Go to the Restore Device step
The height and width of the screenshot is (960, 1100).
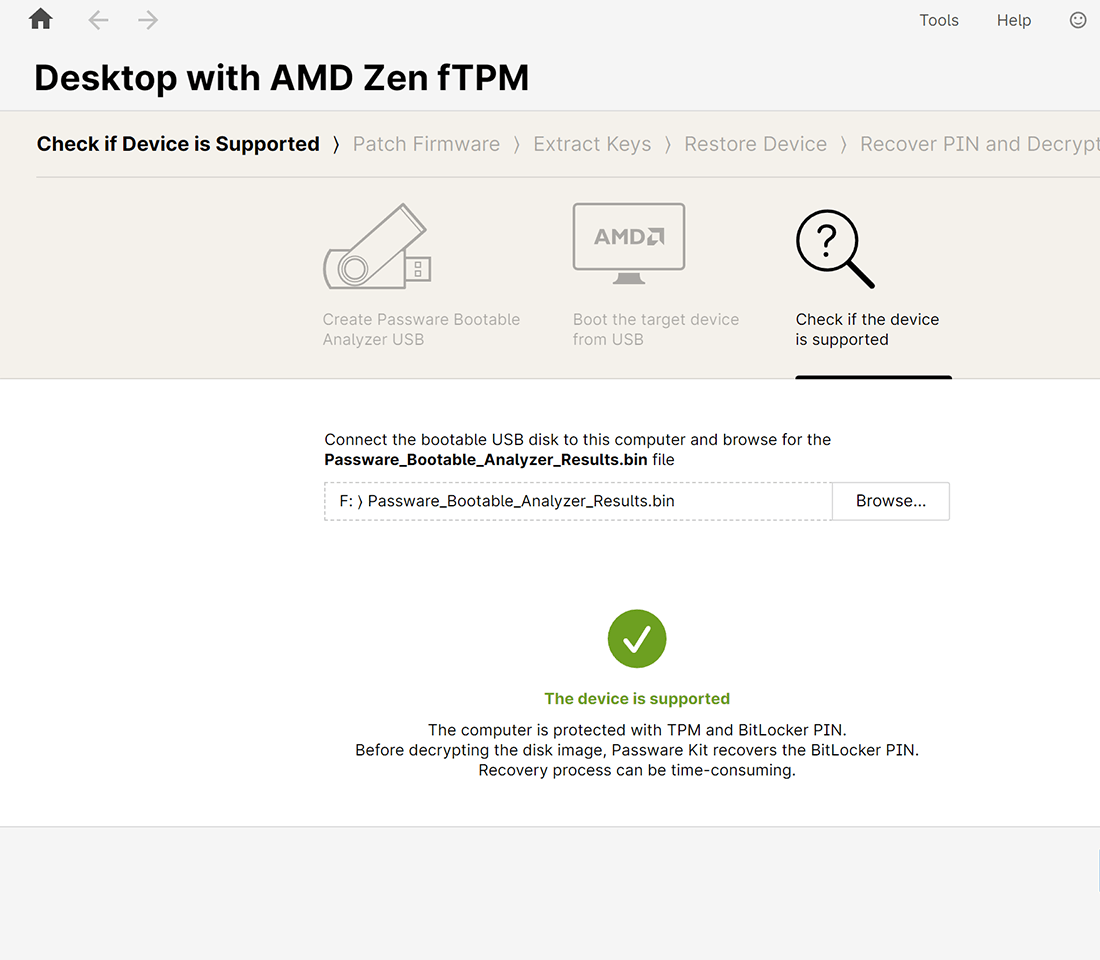coord(755,144)
